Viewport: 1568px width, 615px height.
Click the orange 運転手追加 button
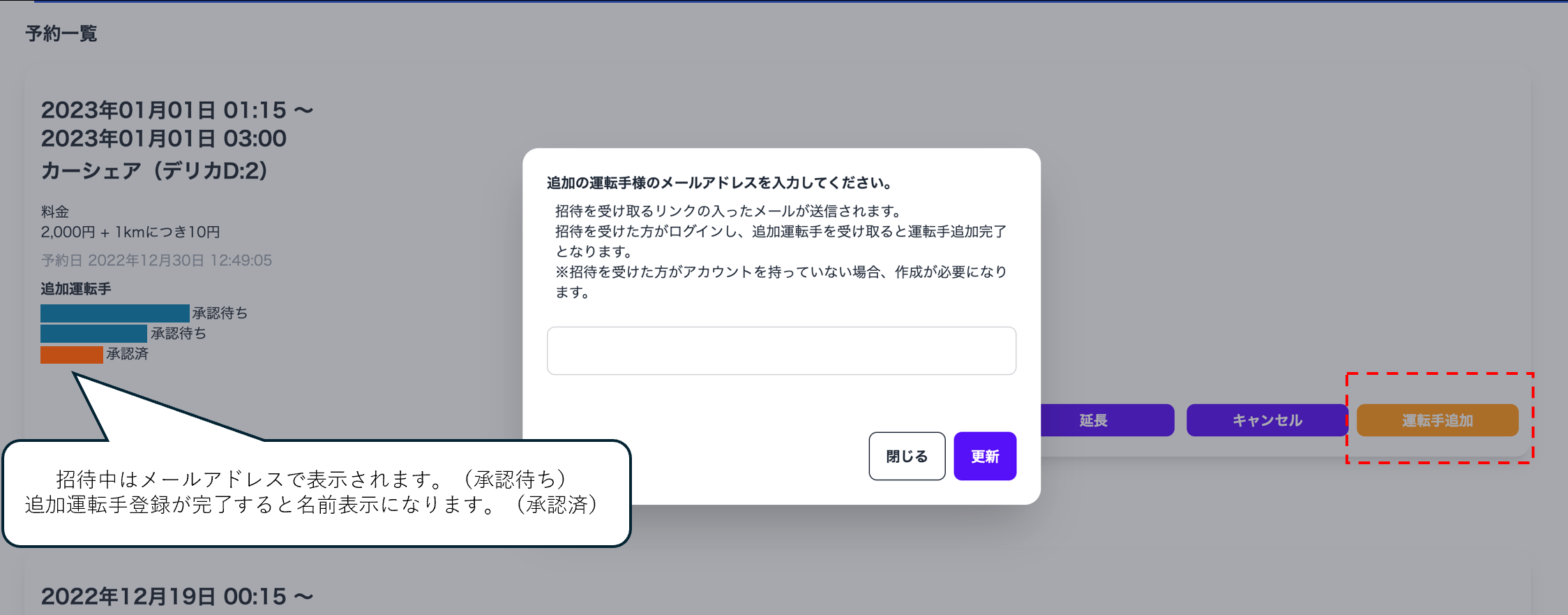pos(1437,420)
